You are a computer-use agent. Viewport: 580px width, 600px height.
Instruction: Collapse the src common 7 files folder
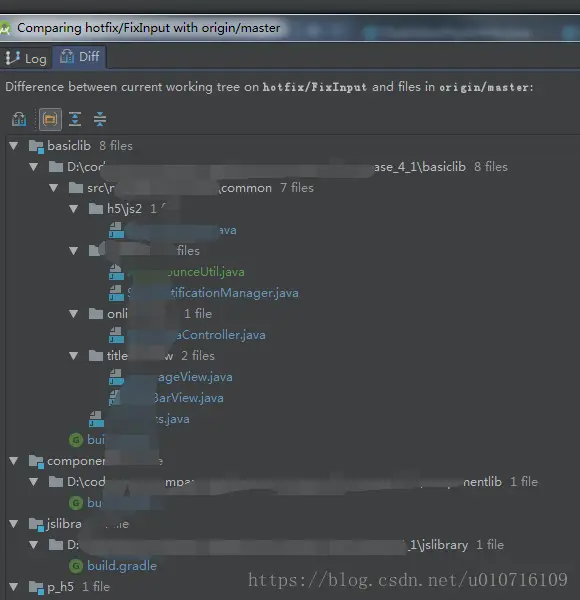(x=54, y=188)
